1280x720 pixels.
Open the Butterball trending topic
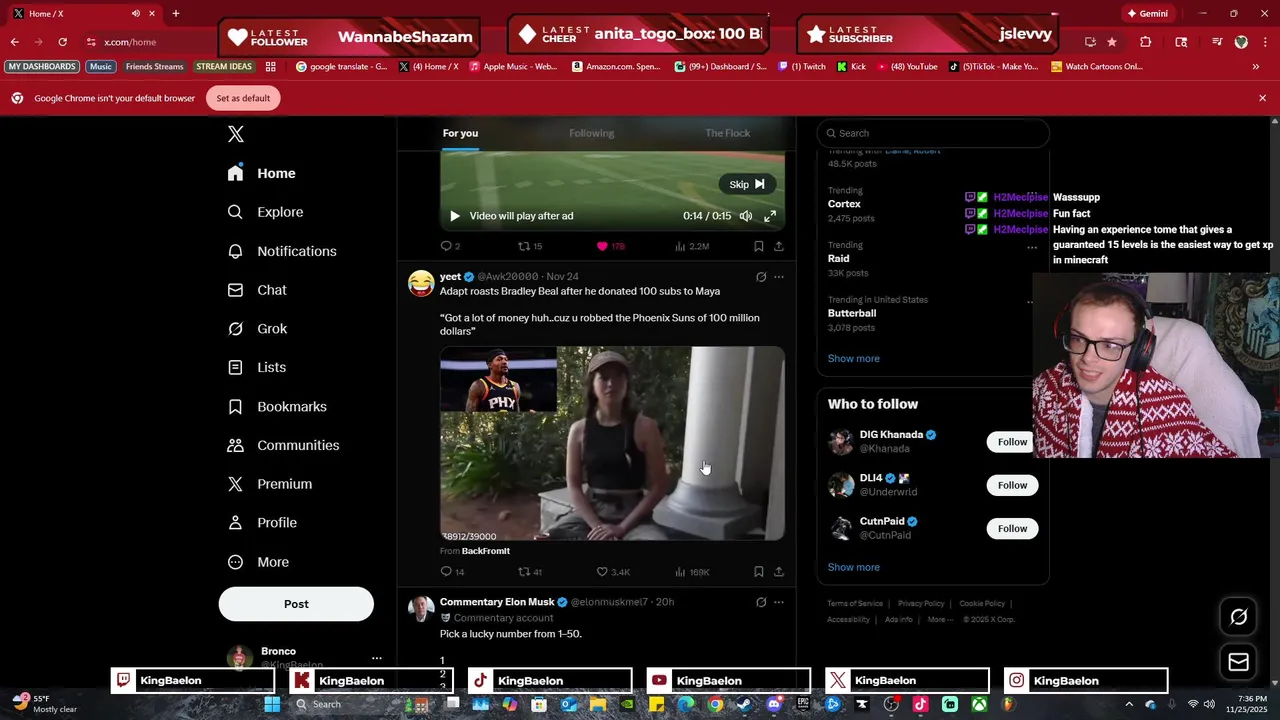pyautogui.click(x=852, y=313)
